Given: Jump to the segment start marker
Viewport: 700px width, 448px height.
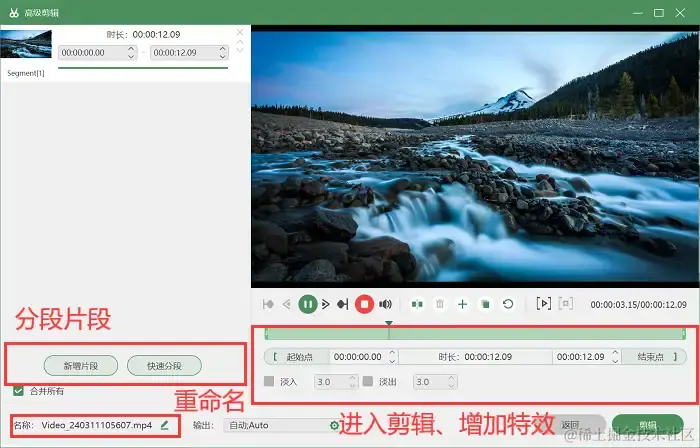Looking at the screenshot, I should tap(268, 304).
